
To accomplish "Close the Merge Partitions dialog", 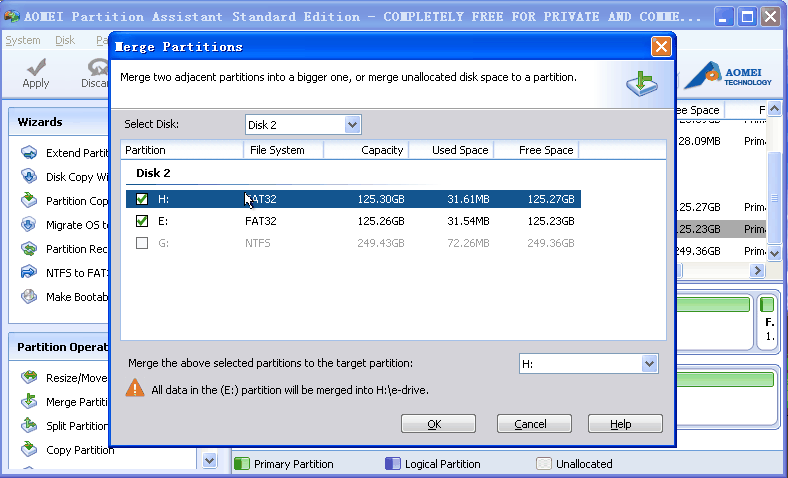I will pos(661,47).
